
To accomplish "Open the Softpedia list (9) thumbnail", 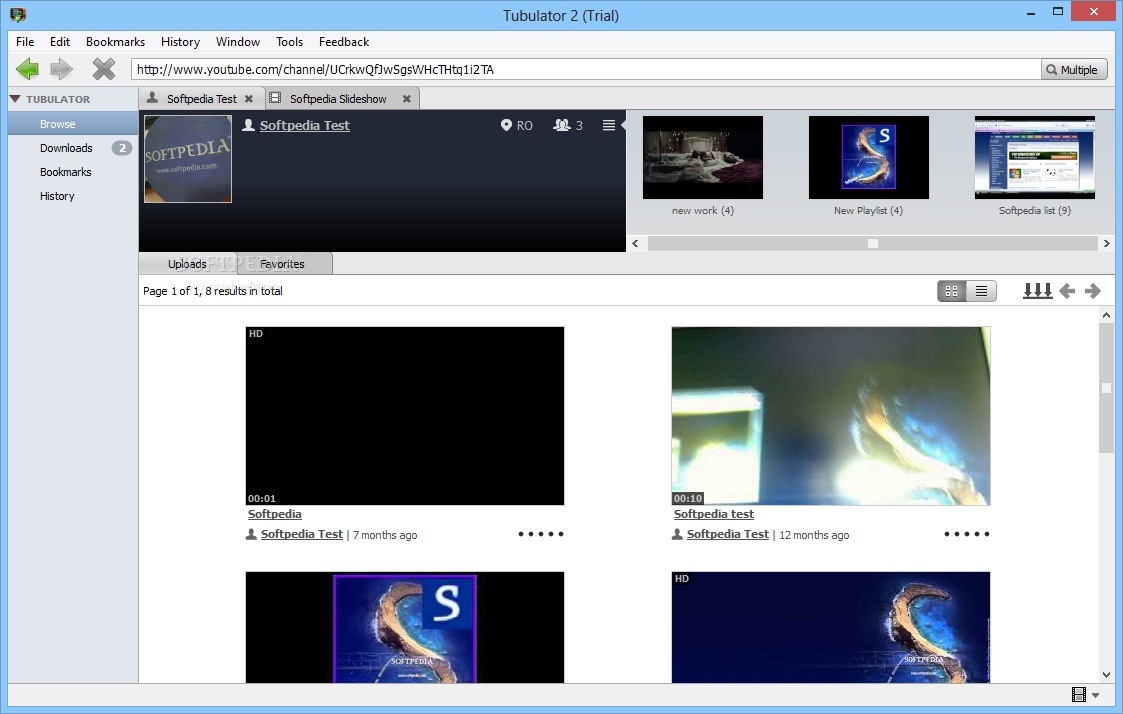I will (1035, 158).
